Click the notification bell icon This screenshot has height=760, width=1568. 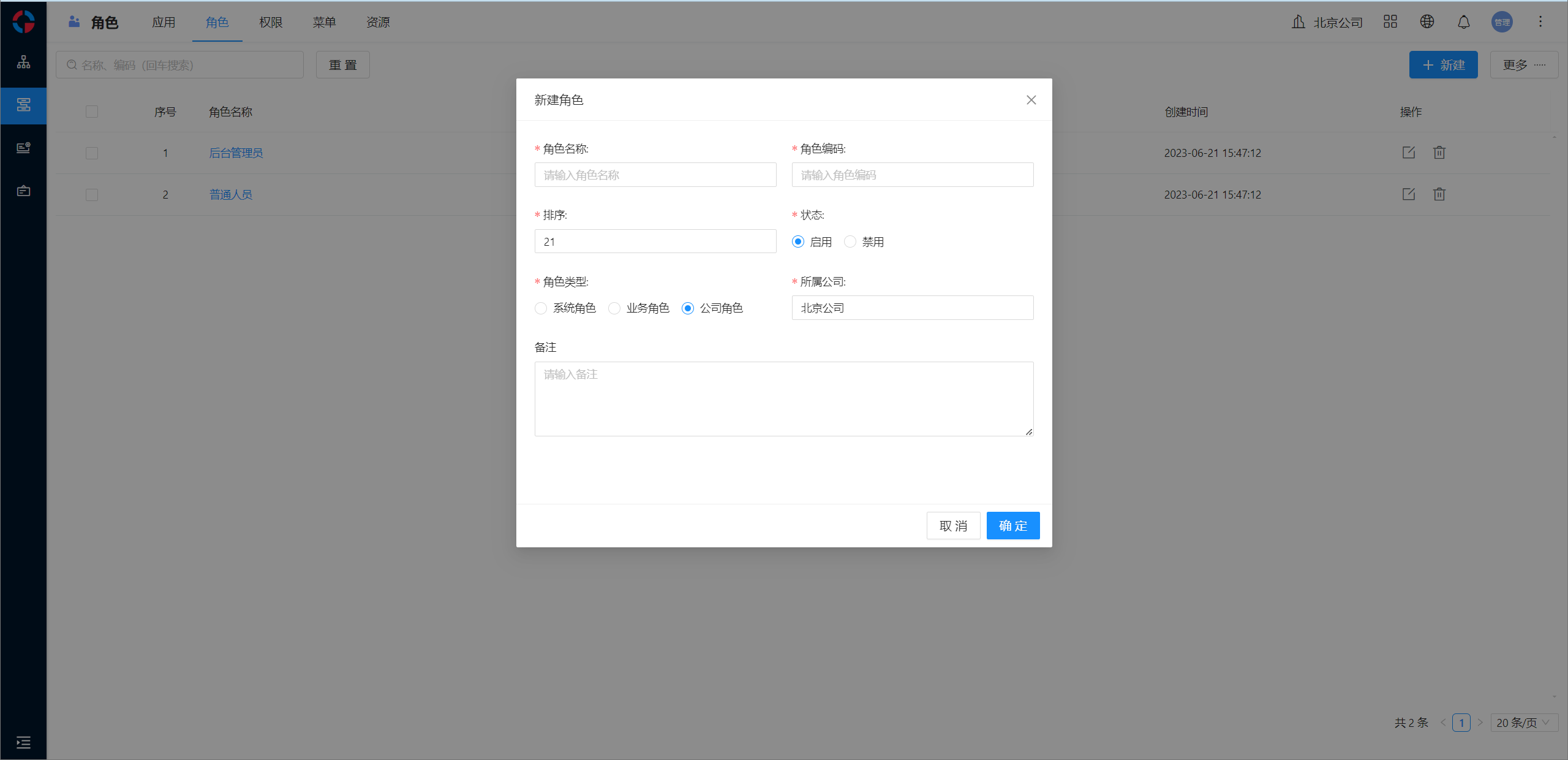point(1463,22)
